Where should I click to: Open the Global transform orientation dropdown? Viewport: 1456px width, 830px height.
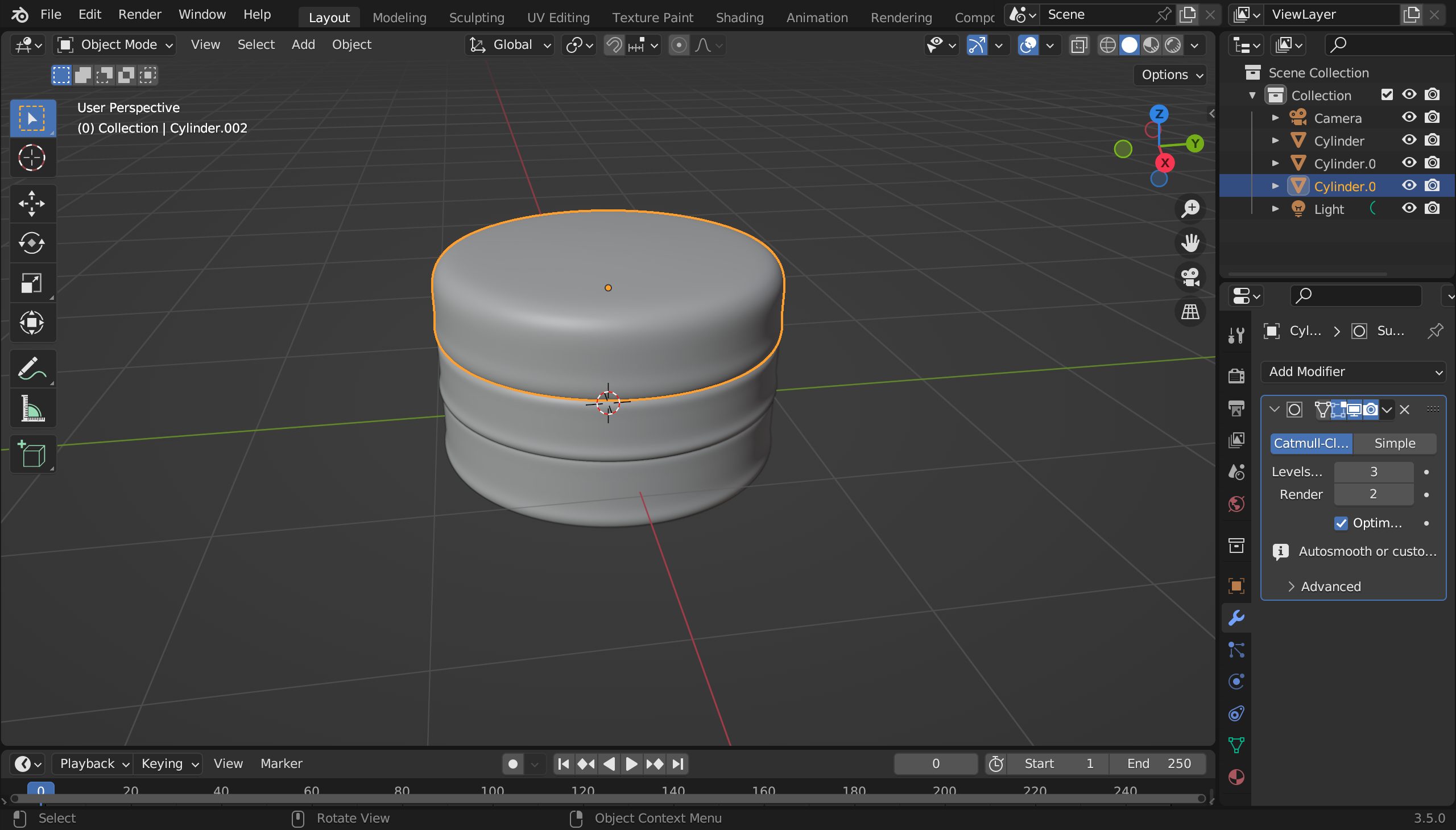click(510, 44)
